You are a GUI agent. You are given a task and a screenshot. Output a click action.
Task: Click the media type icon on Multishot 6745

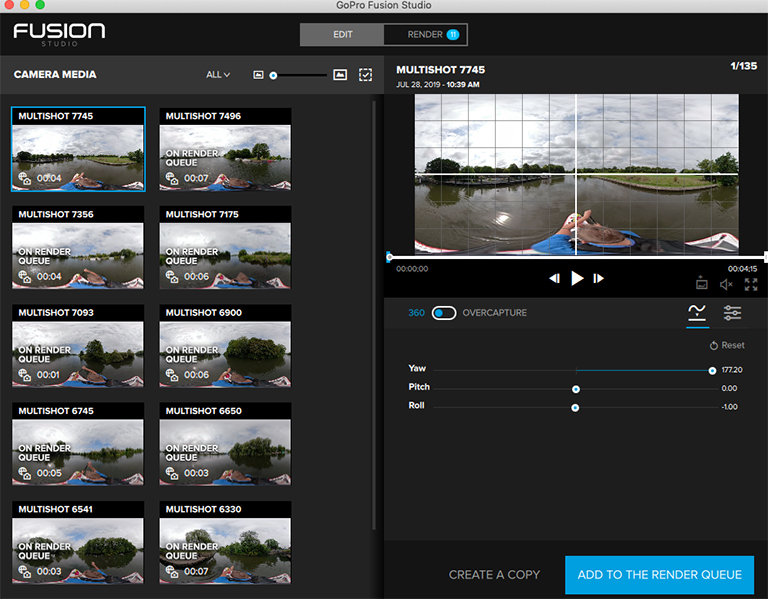coord(24,473)
